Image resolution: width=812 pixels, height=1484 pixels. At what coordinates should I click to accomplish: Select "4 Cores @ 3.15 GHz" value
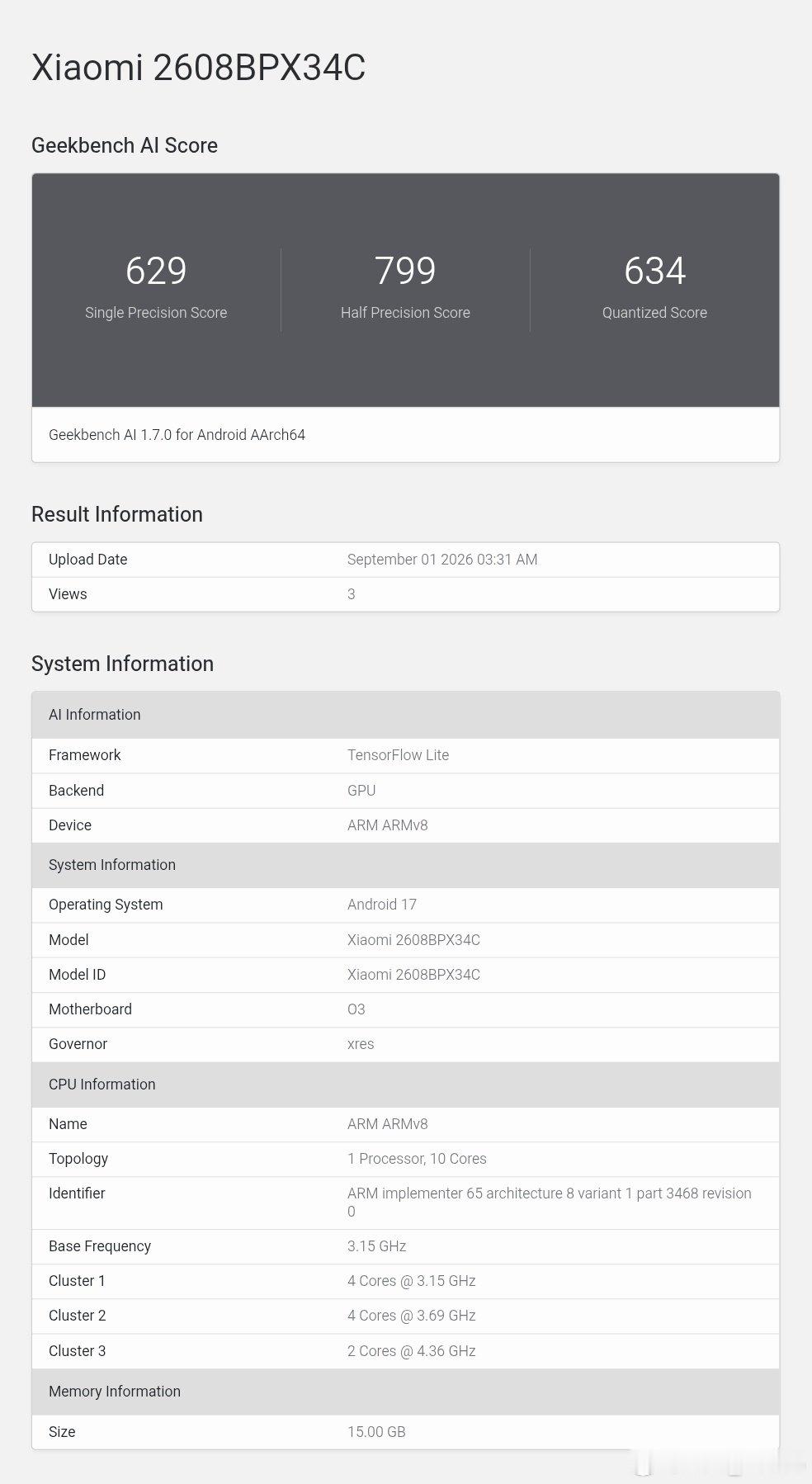412,1281
